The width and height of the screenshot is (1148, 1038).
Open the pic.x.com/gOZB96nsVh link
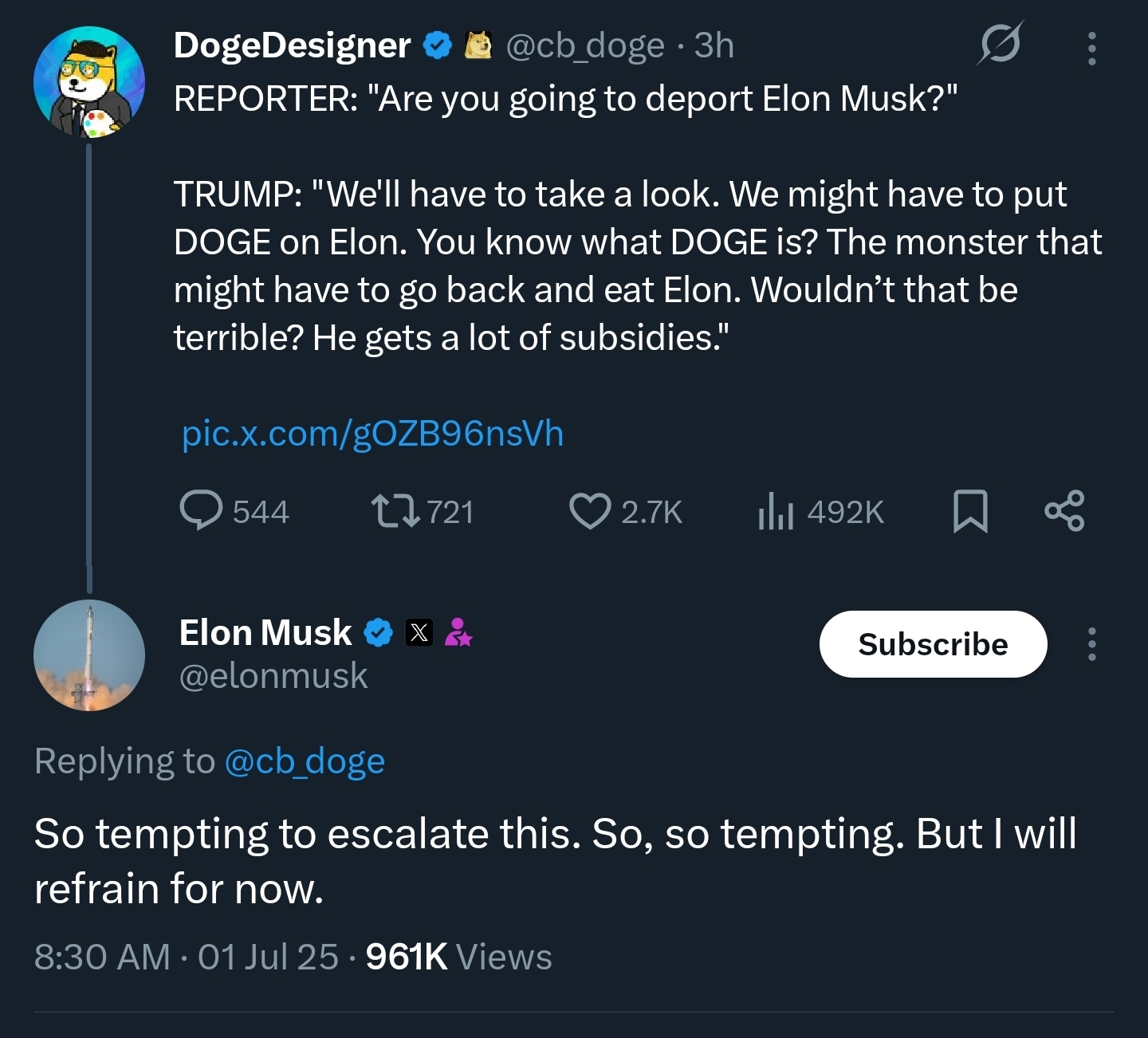click(x=372, y=434)
